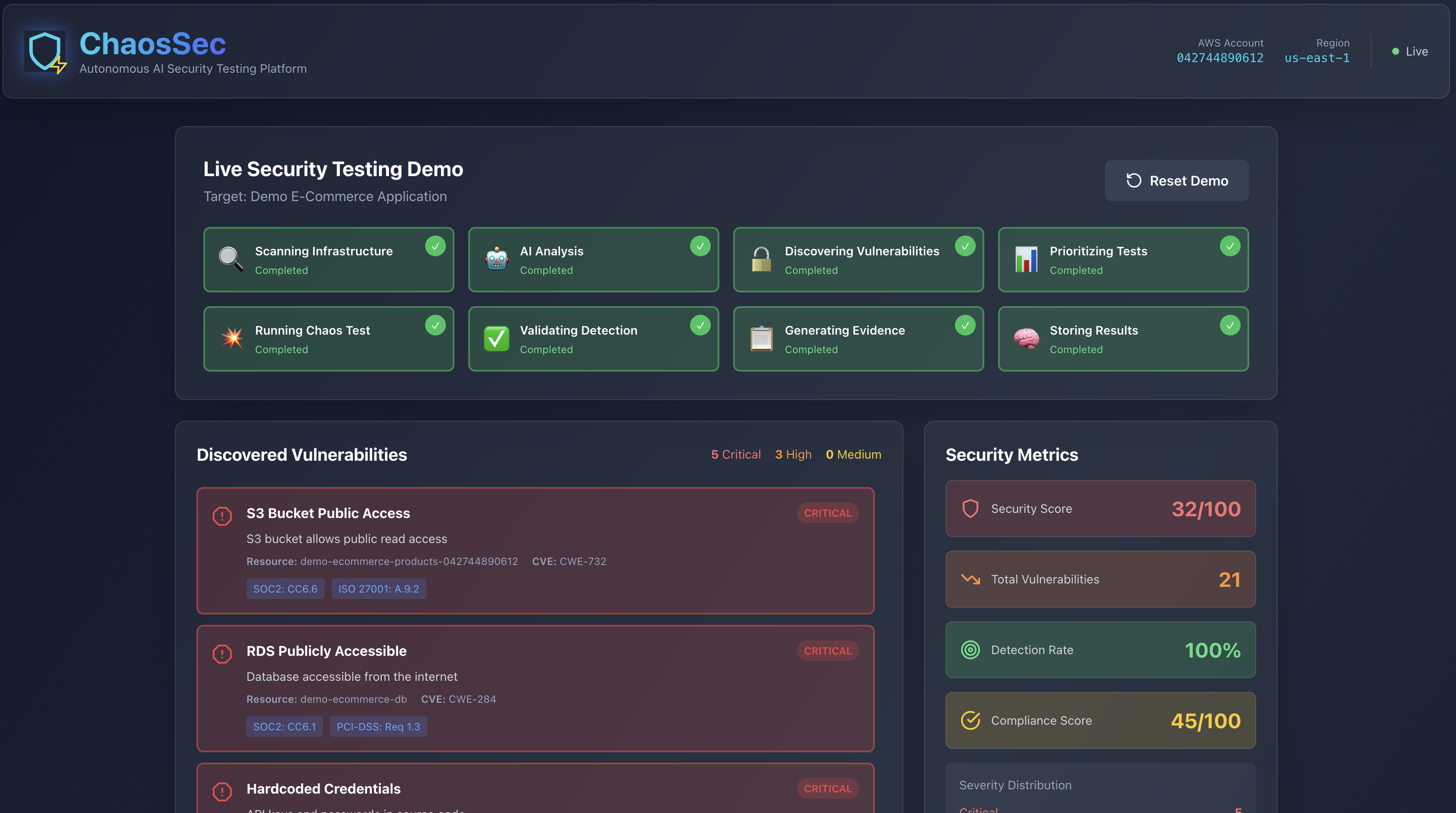Viewport: 1456px width, 813px height.
Task: Click the magnifying glass Scanning Infrastructure icon
Action: pos(231,259)
